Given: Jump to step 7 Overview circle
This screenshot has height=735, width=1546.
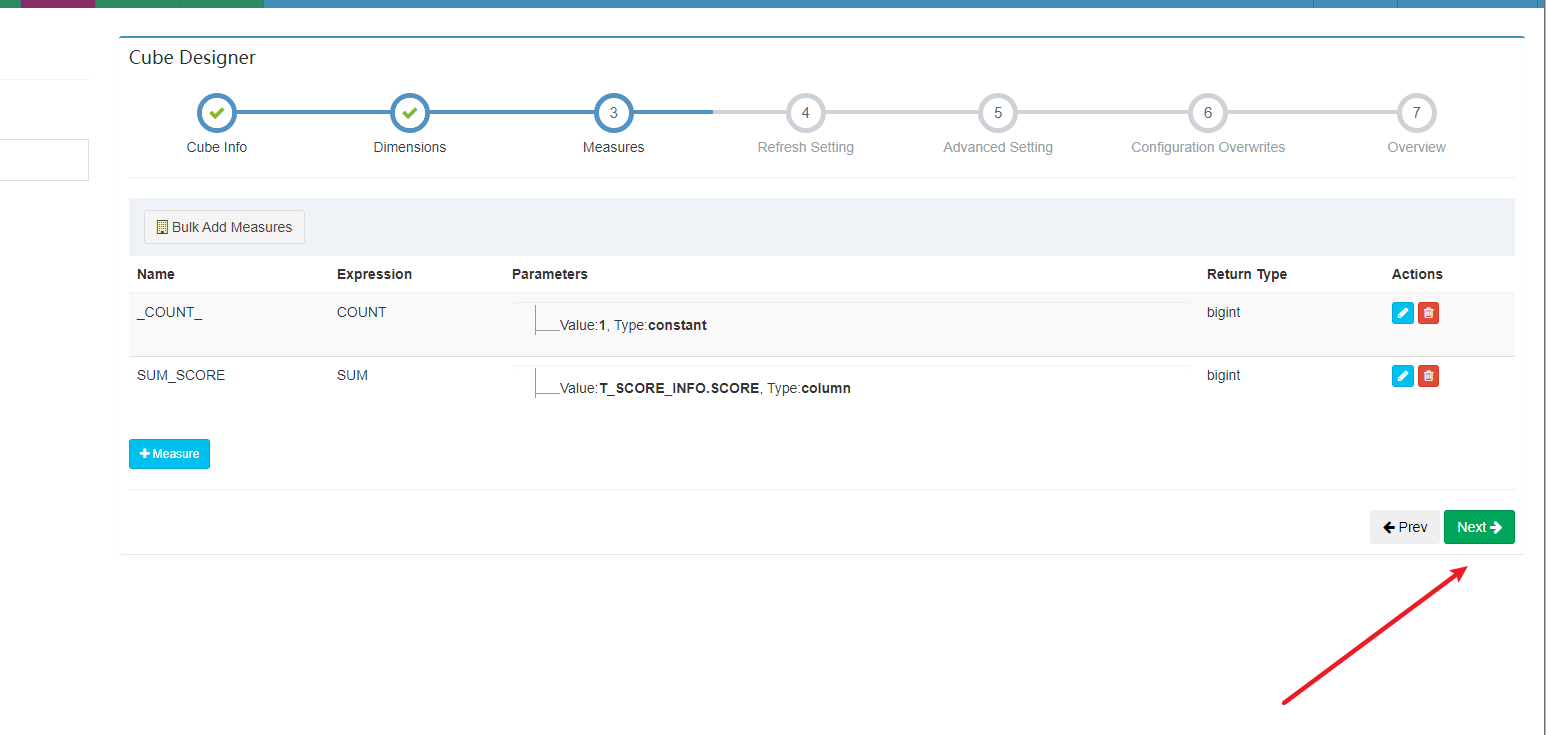Looking at the screenshot, I should (x=1417, y=113).
